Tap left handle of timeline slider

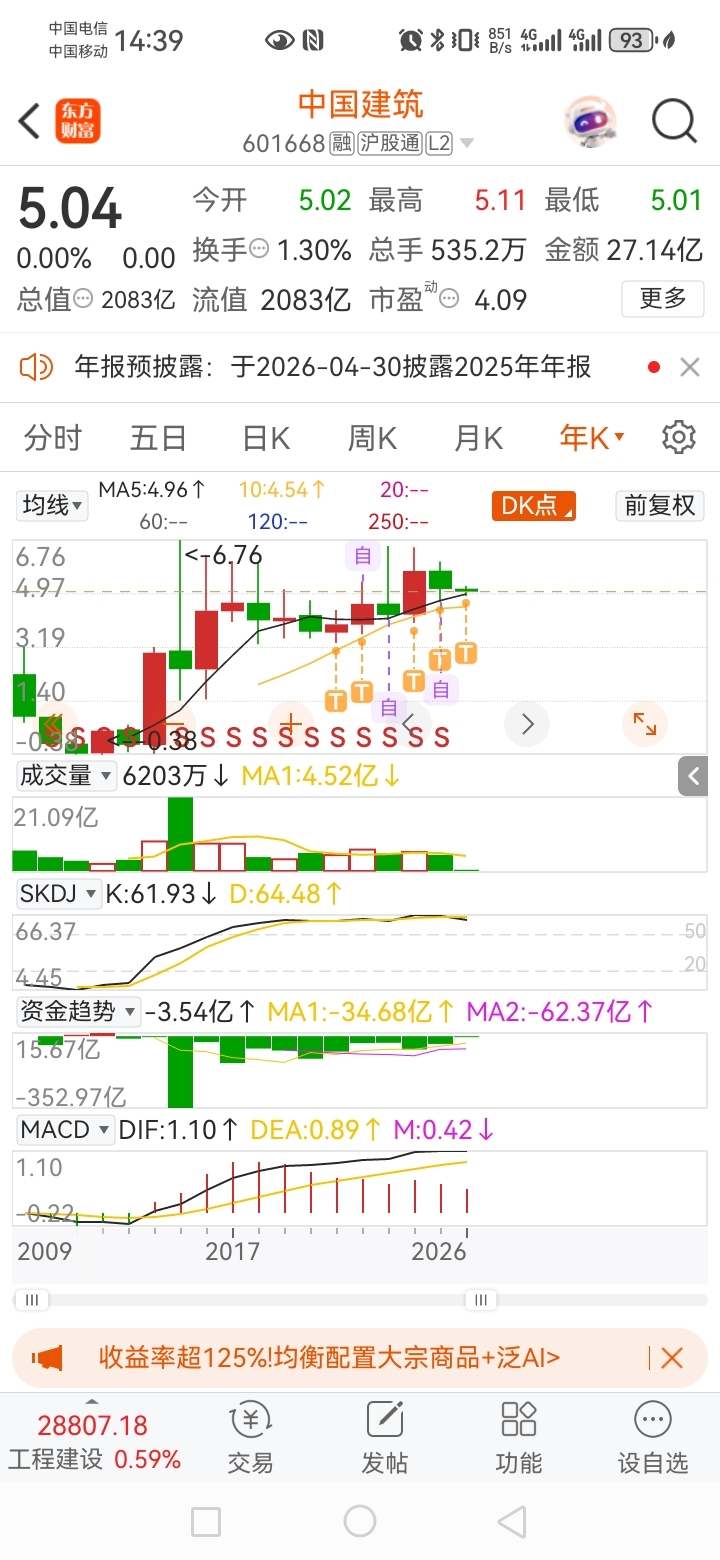pos(31,1300)
